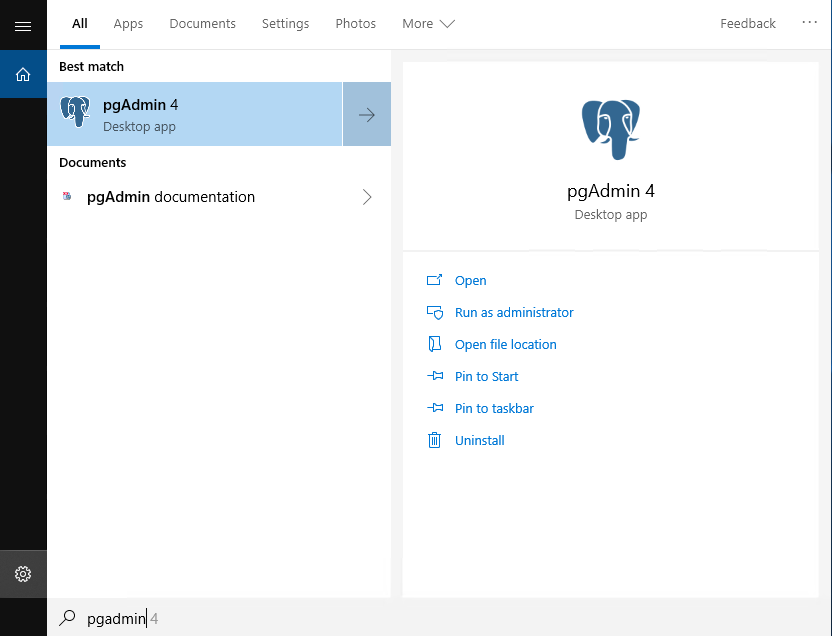Open the More filters dropdown

(x=428, y=23)
